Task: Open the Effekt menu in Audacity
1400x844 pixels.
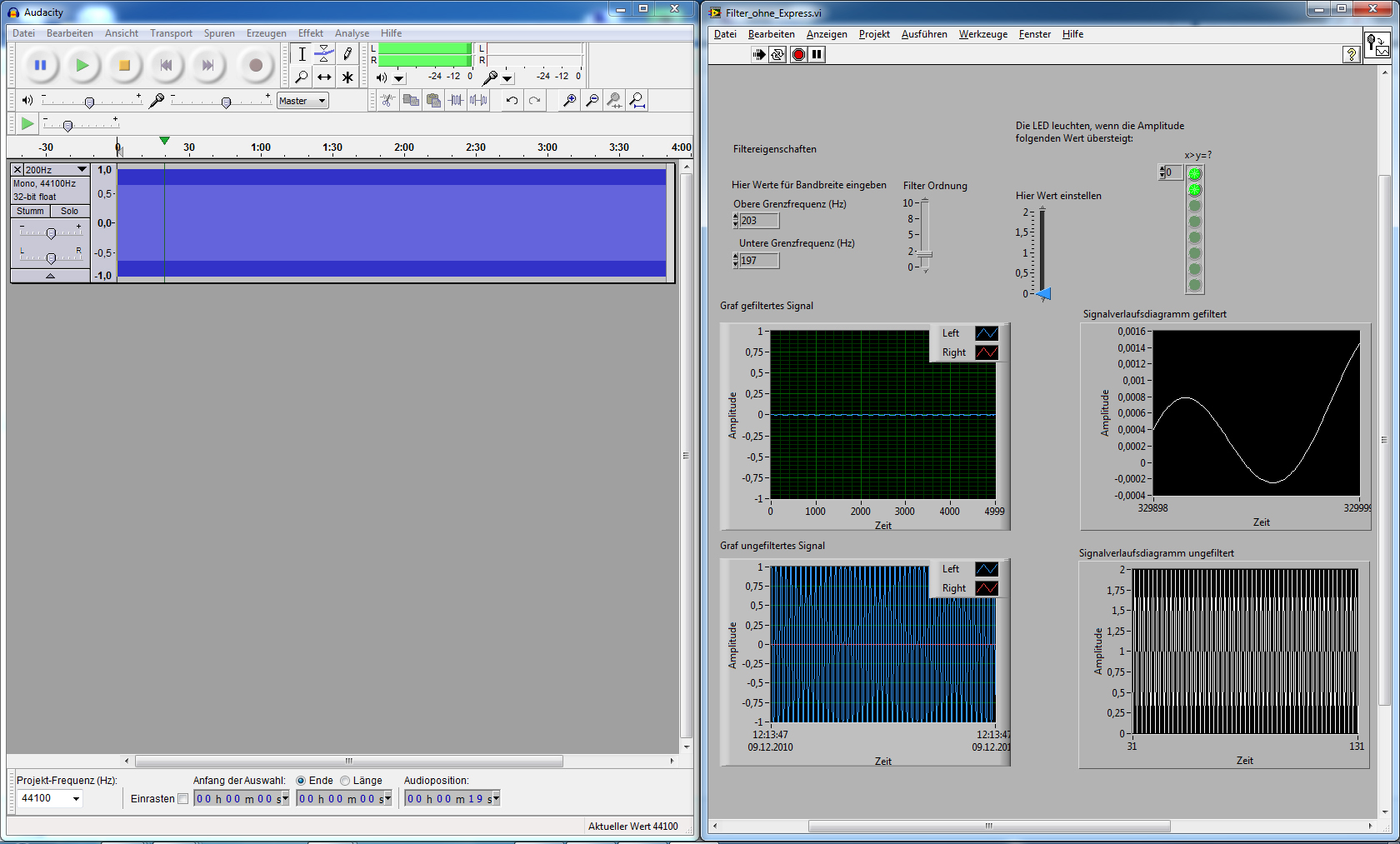Action: [310, 33]
